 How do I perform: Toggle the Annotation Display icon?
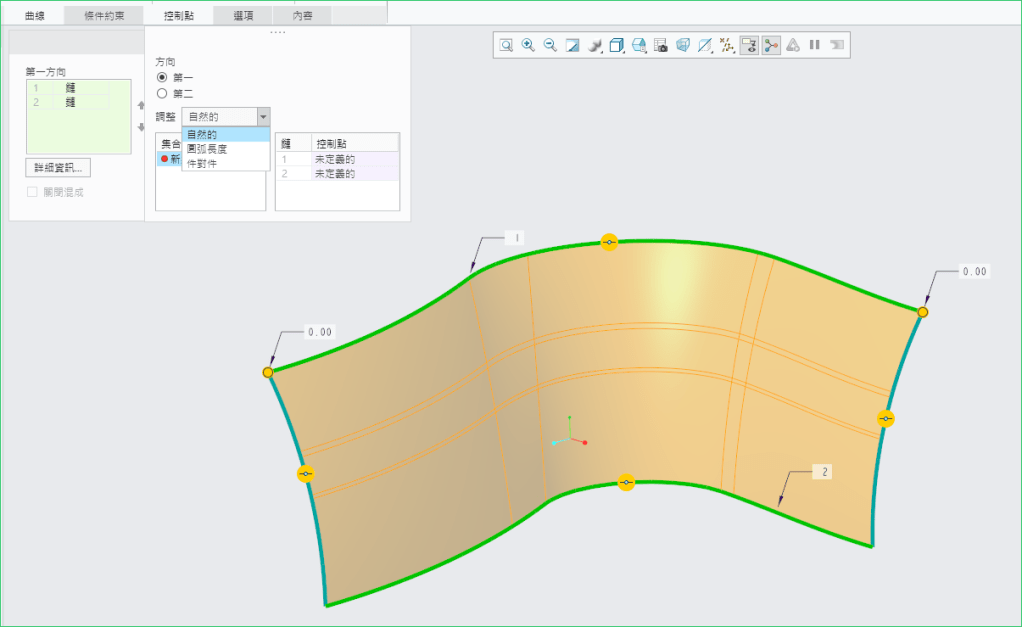pos(749,45)
